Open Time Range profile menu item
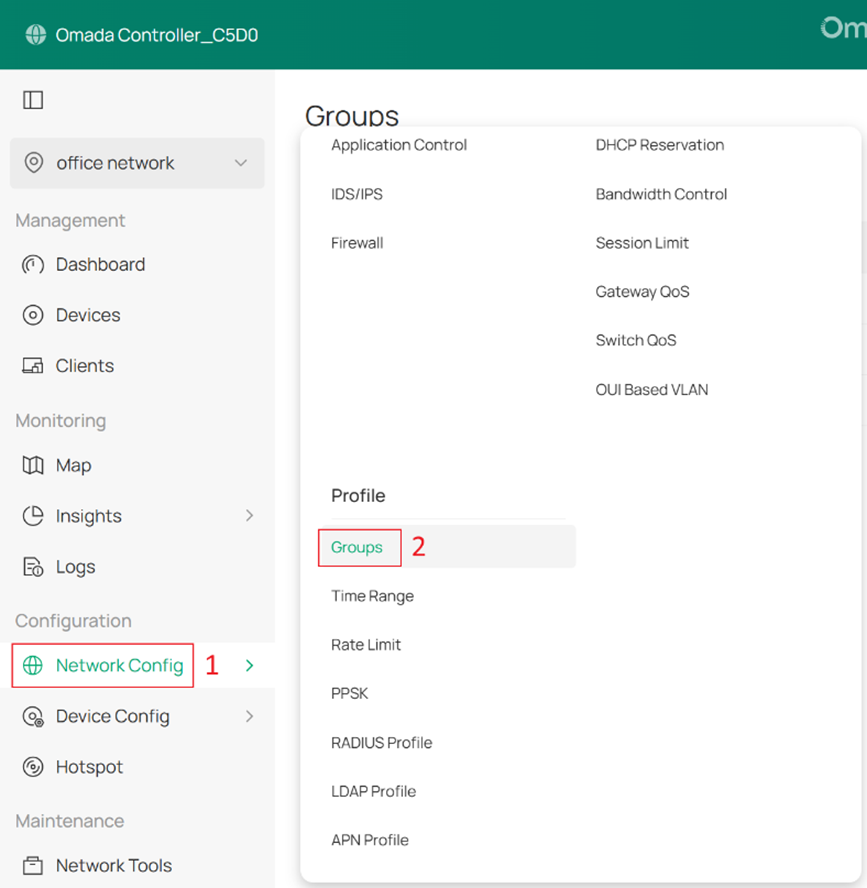867x888 pixels. [372, 596]
